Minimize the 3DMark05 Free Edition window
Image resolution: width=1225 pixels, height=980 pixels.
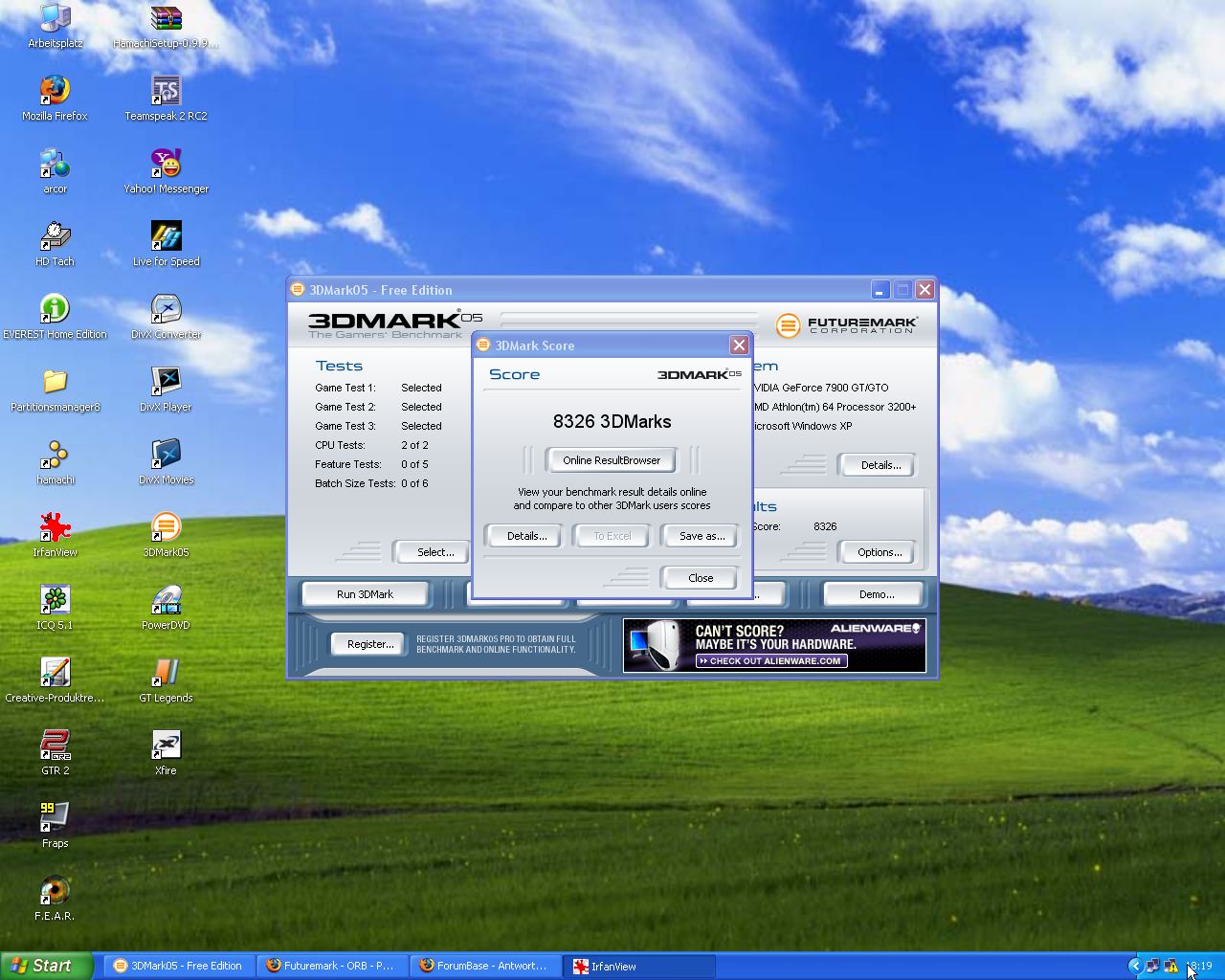(880, 289)
